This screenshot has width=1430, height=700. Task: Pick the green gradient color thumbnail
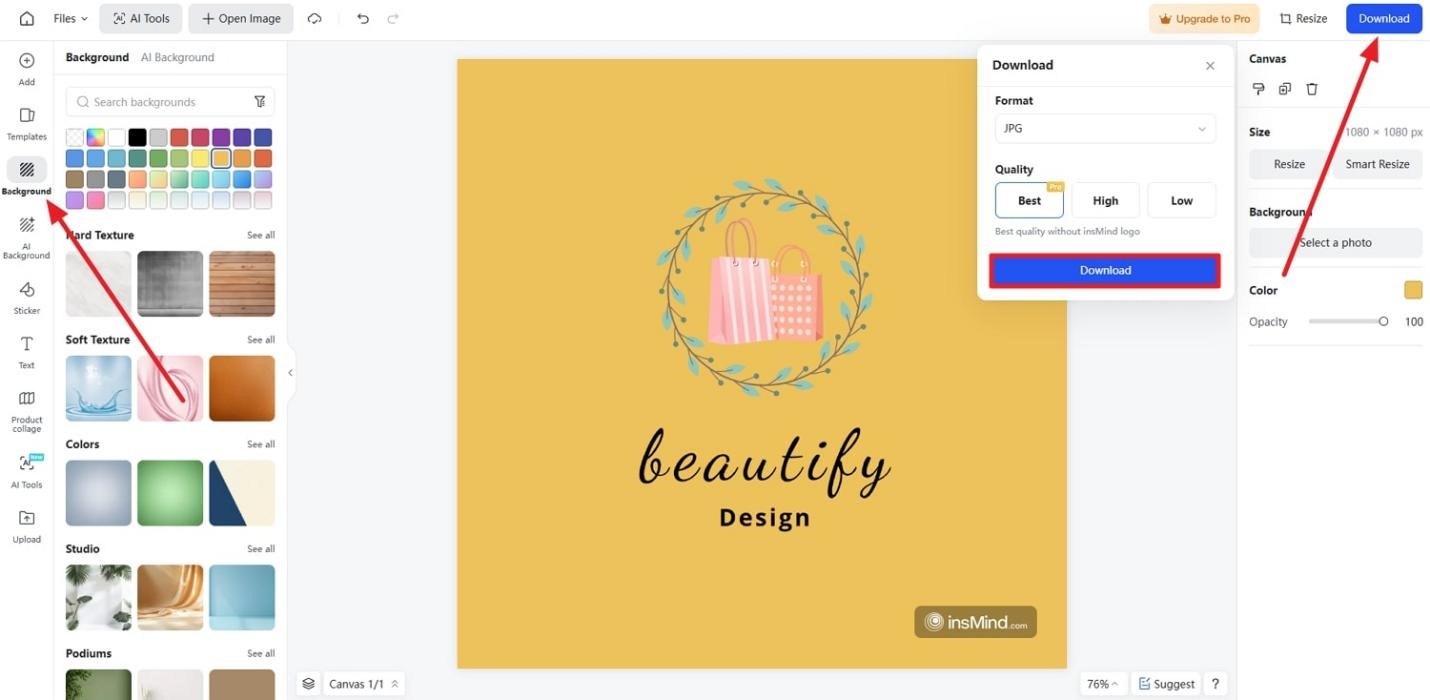coord(170,493)
